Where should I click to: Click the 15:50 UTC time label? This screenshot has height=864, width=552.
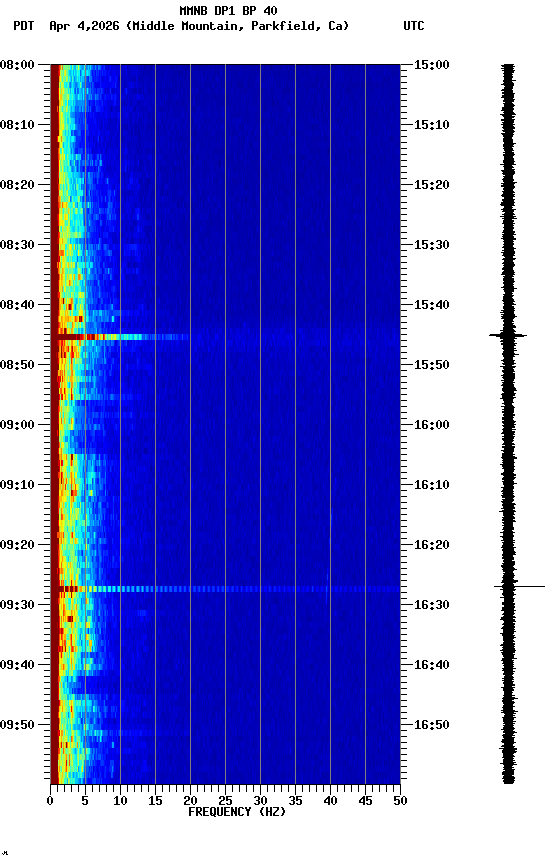tap(432, 365)
